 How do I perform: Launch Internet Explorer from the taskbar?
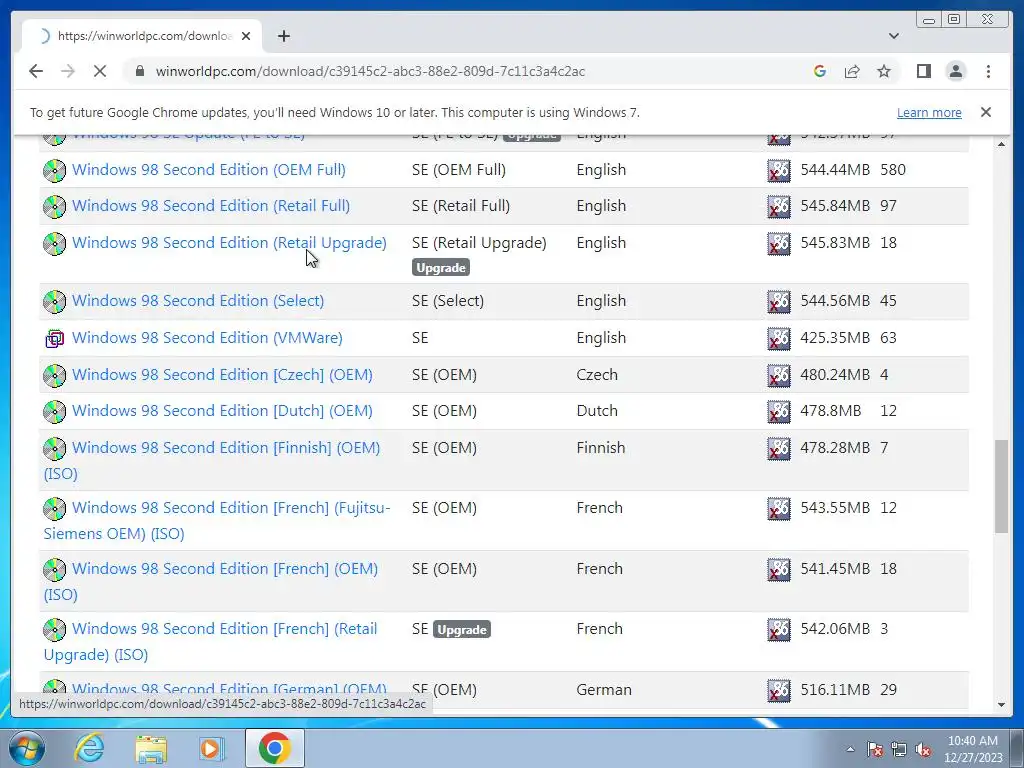(89, 748)
